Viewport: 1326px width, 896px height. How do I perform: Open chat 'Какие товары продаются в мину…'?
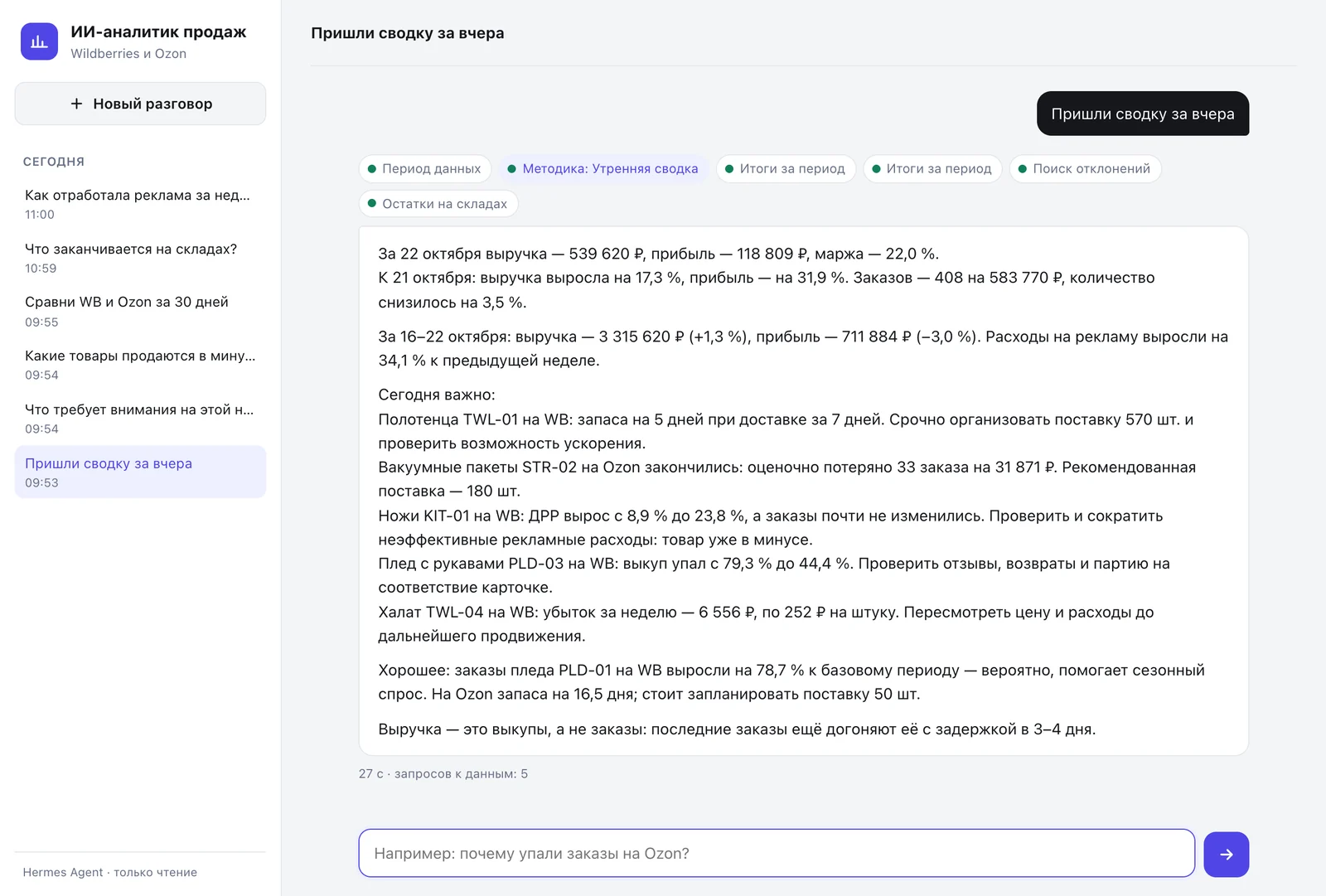[140, 365]
